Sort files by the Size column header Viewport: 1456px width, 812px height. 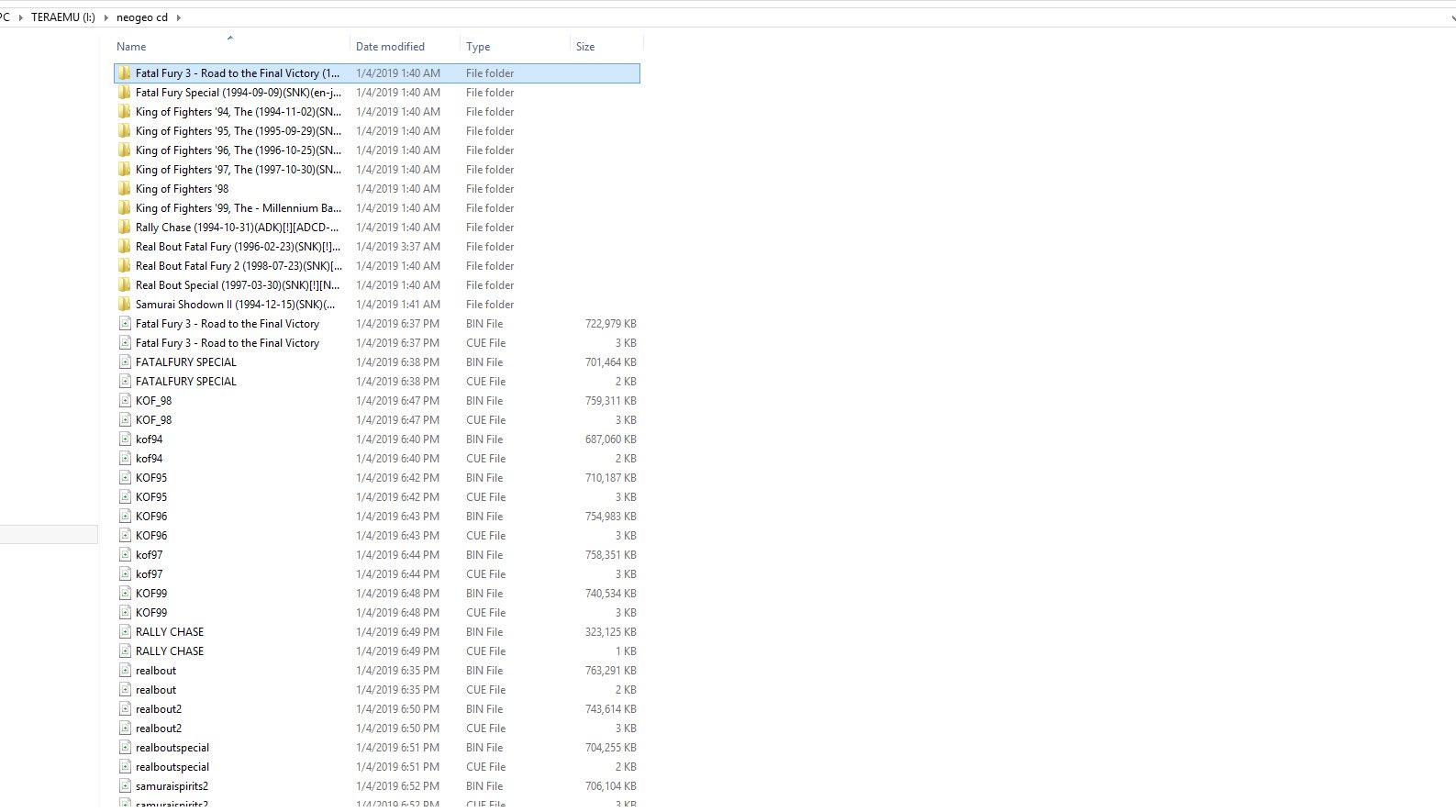[x=585, y=47]
